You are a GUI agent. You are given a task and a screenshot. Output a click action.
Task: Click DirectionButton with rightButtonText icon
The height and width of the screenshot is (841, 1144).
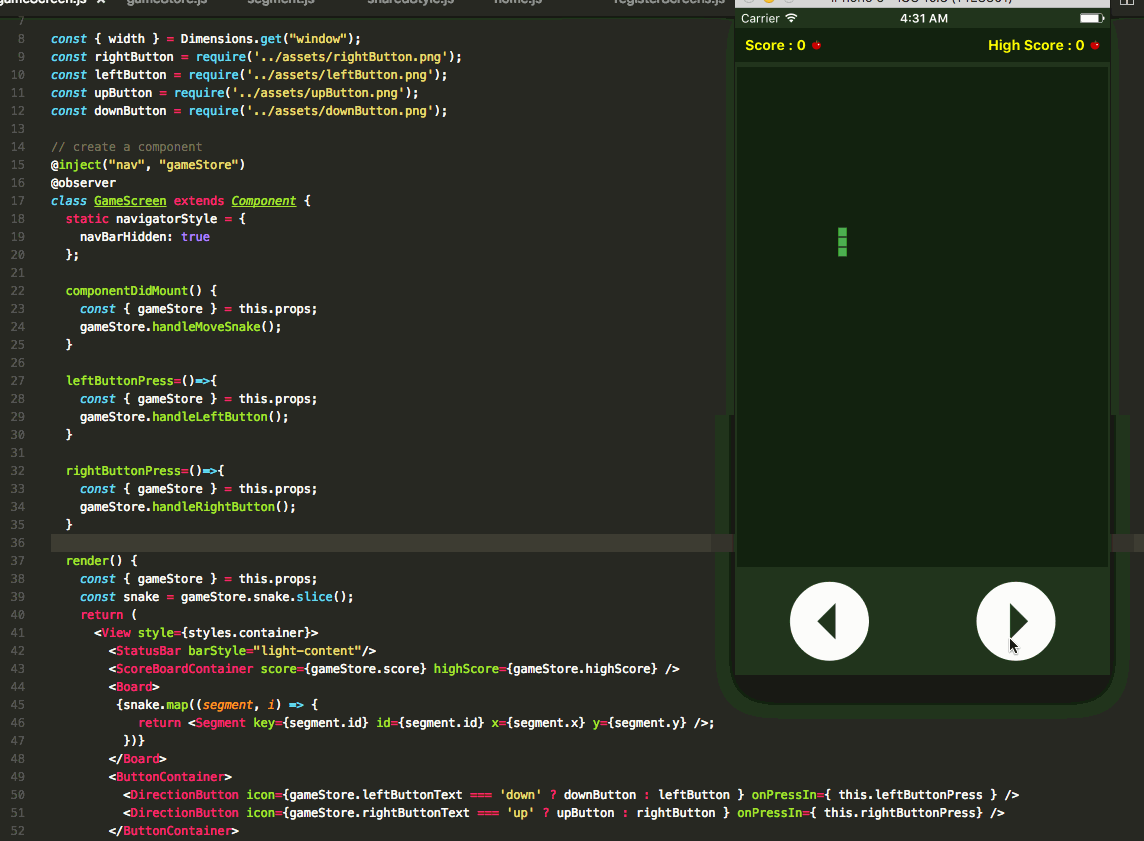pos(563,813)
